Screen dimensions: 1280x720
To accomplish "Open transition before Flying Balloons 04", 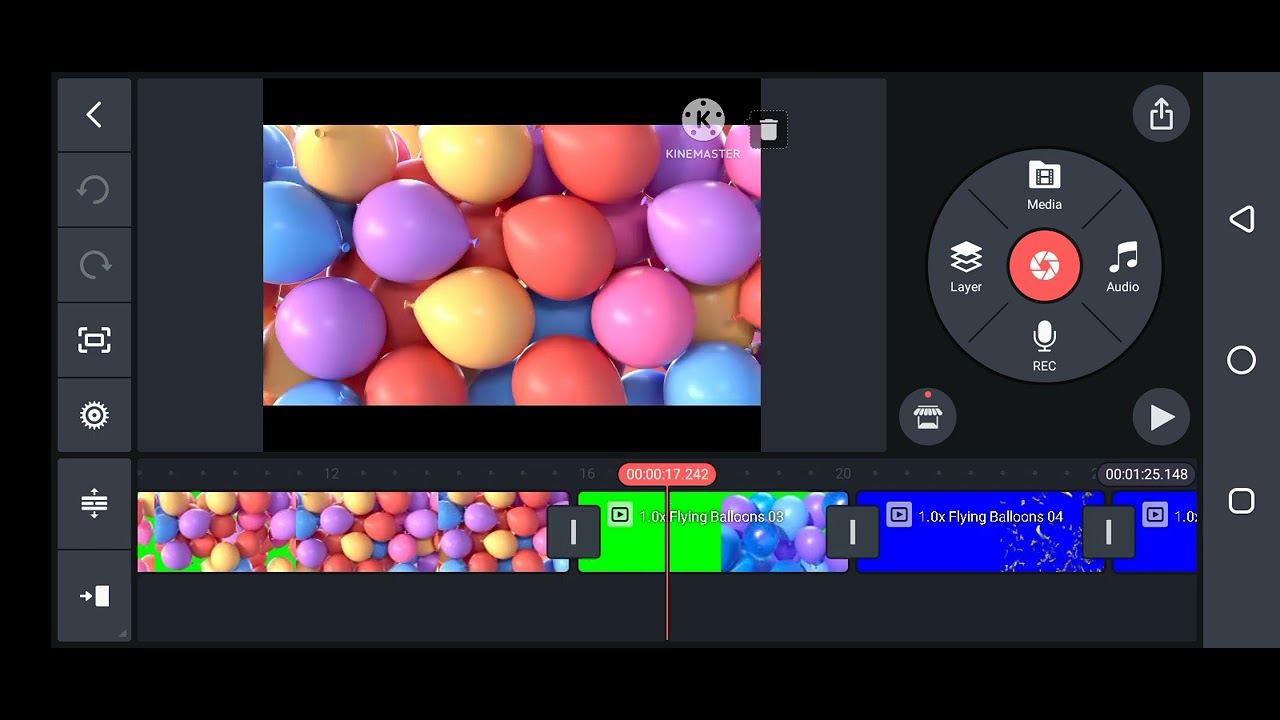I will tap(852, 532).
